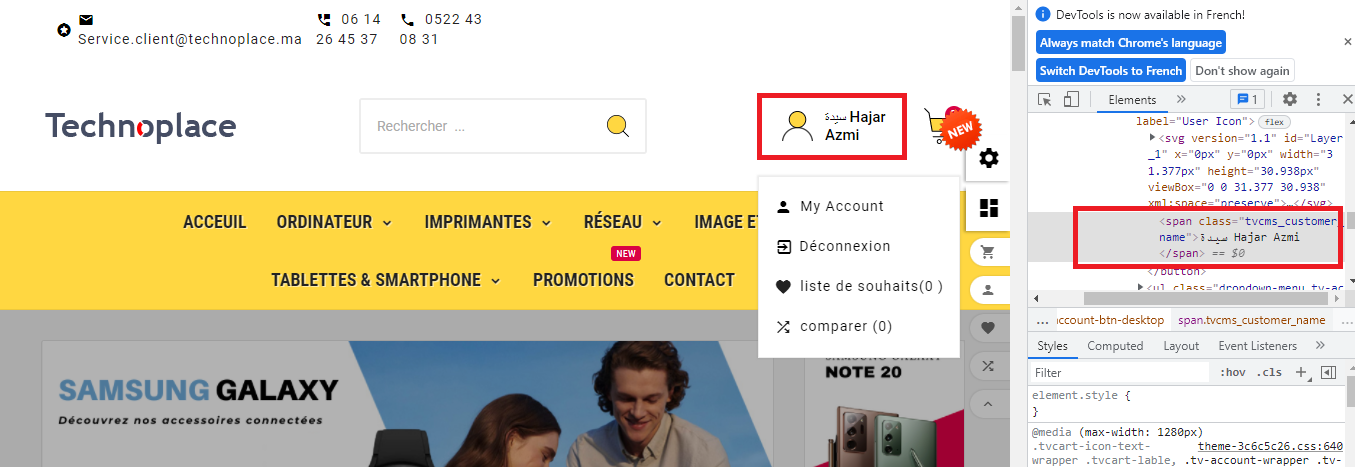Click the flex badge in Elements
This screenshot has width=1355, height=467.
tap(1275, 121)
